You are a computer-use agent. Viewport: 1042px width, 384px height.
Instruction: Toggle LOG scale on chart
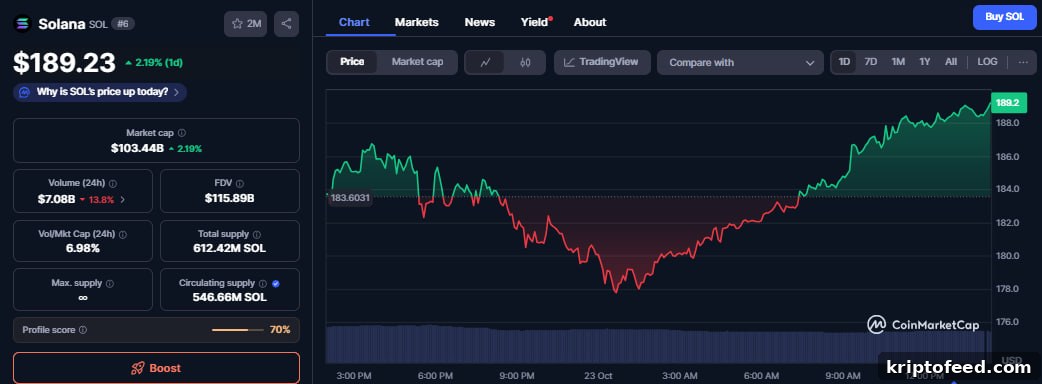point(988,62)
